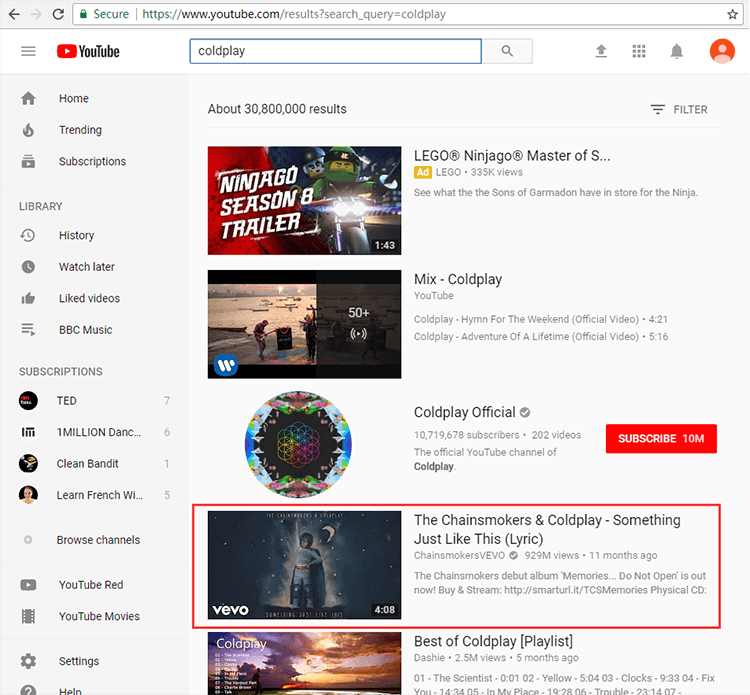The height and width of the screenshot is (695, 750).
Task: Open LEGO Ninjago Master ad title
Action: coord(512,155)
